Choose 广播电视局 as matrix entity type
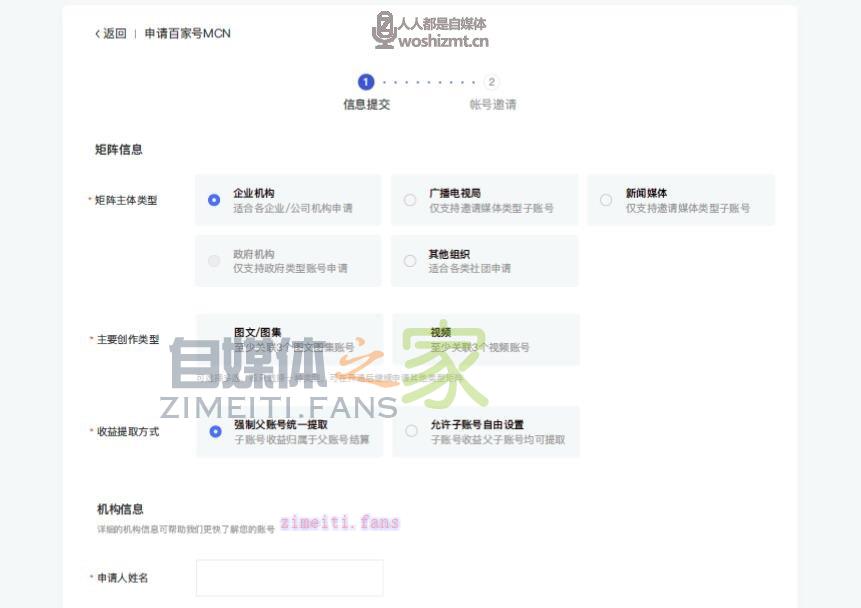Image resolution: width=861 pixels, height=608 pixels. pyautogui.click(x=410, y=200)
